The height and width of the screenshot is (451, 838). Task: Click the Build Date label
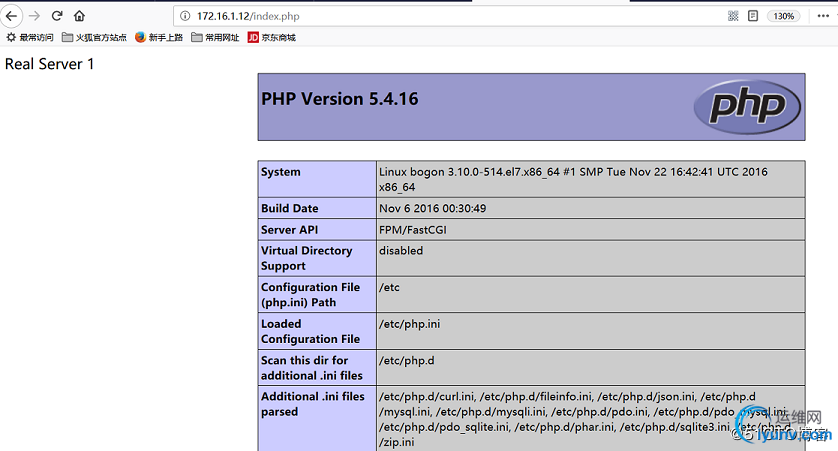(x=290, y=208)
